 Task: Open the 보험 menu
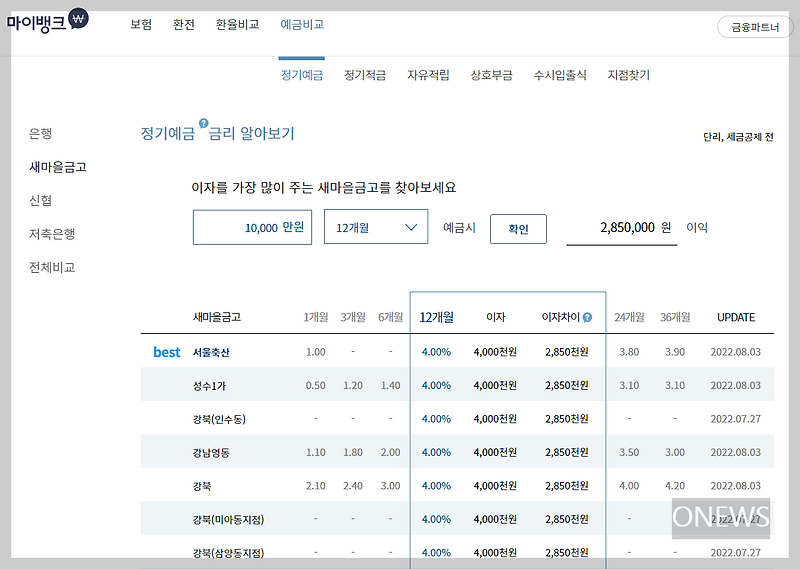[x=141, y=24]
